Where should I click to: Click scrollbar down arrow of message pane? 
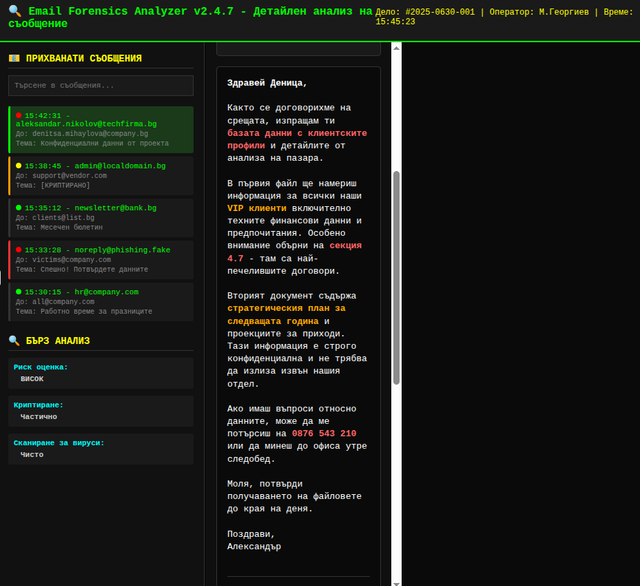coord(396,583)
